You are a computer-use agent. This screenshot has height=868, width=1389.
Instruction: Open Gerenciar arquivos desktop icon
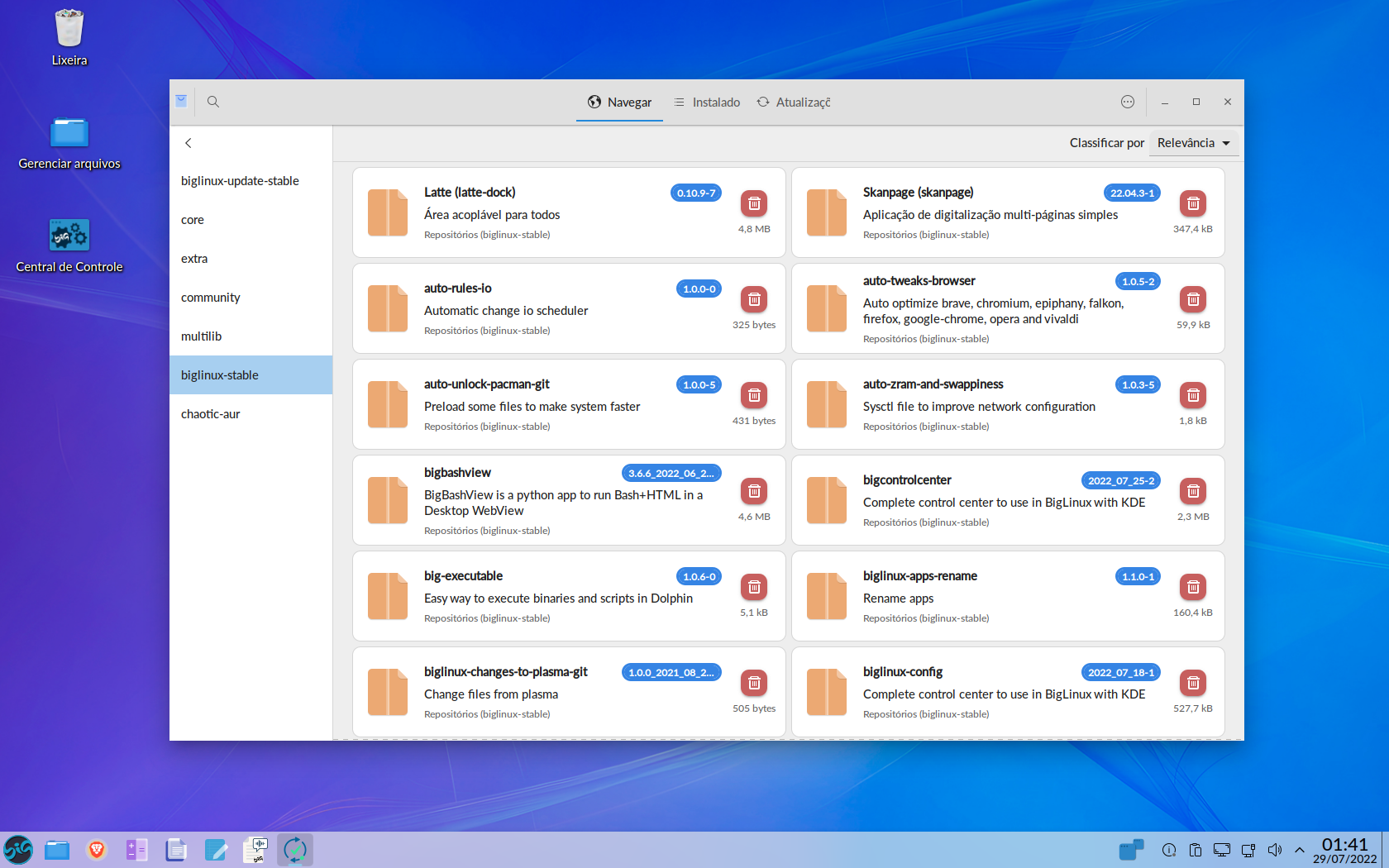69,142
